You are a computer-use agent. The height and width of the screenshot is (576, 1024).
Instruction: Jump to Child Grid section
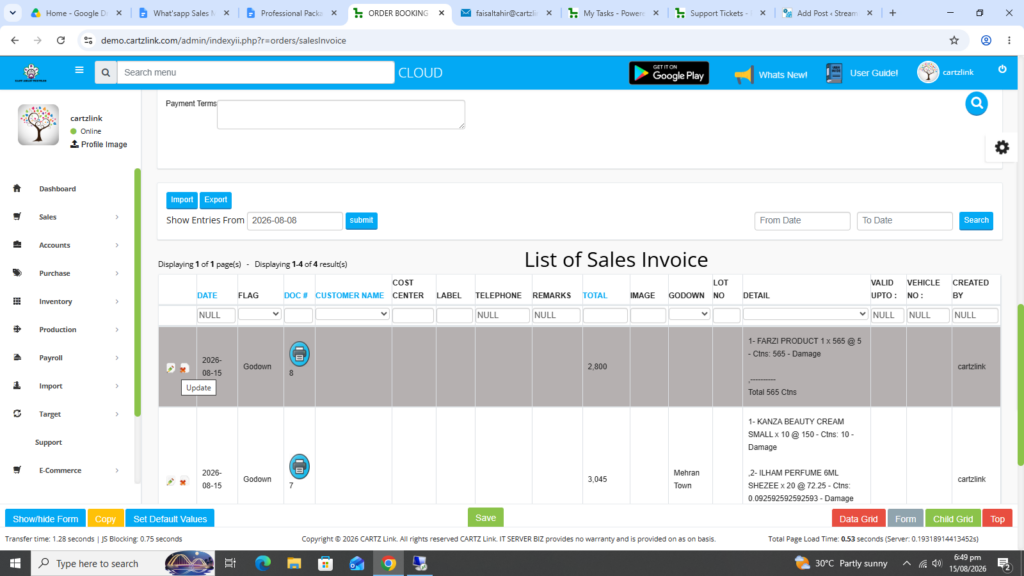coord(953,519)
